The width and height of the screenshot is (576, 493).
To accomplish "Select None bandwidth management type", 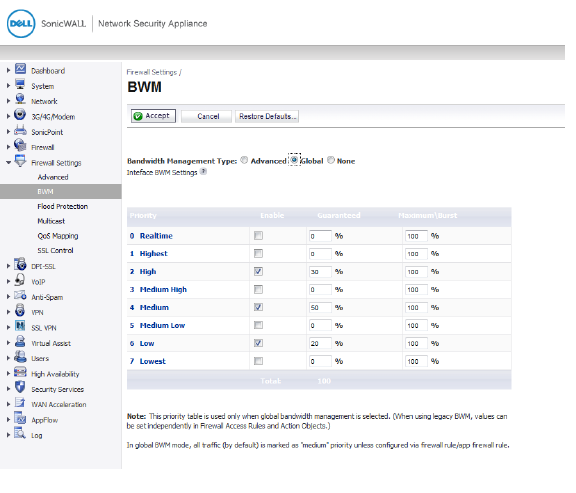I will click(x=331, y=160).
